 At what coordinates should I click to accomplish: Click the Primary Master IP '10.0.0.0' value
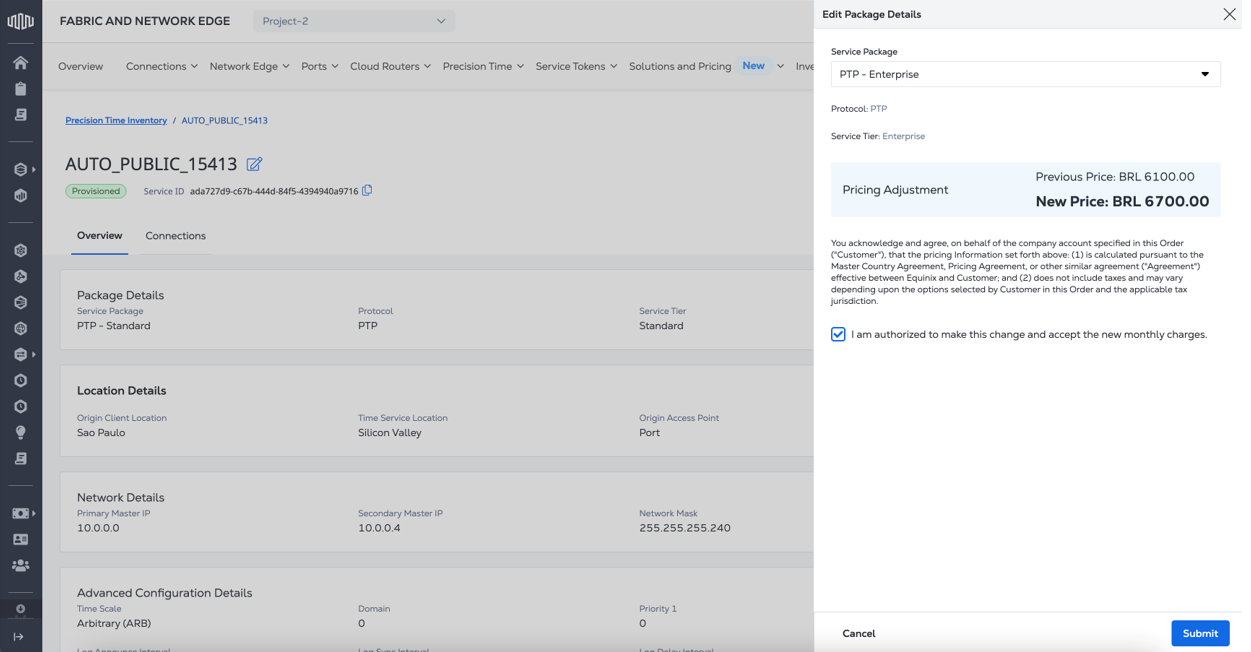98,527
